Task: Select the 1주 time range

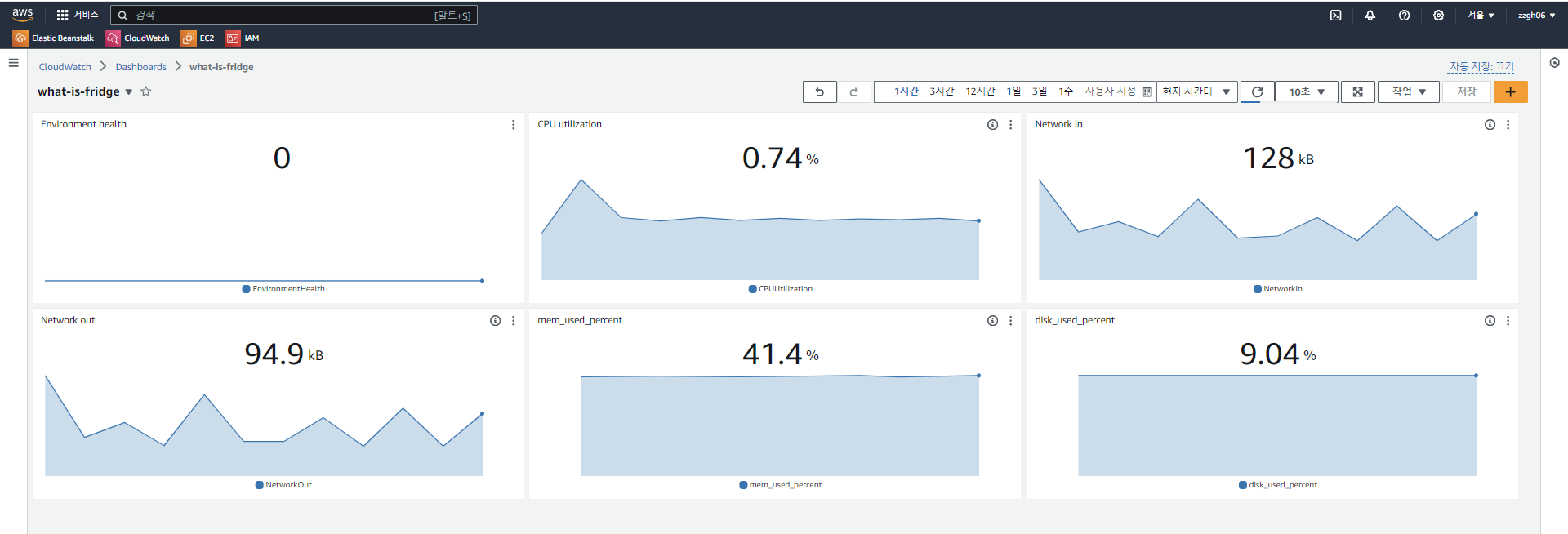Action: (1066, 91)
